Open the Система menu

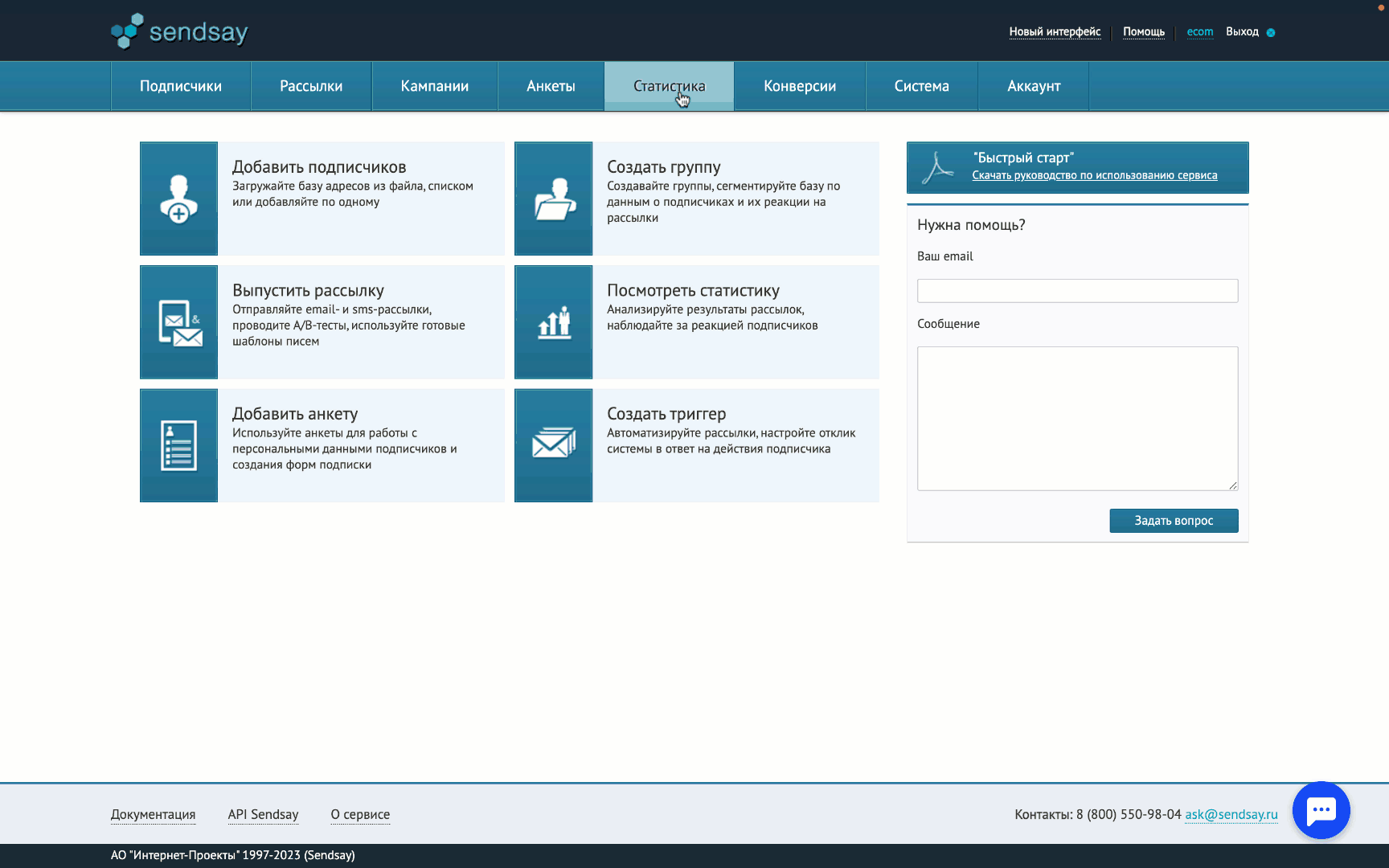coord(921,86)
